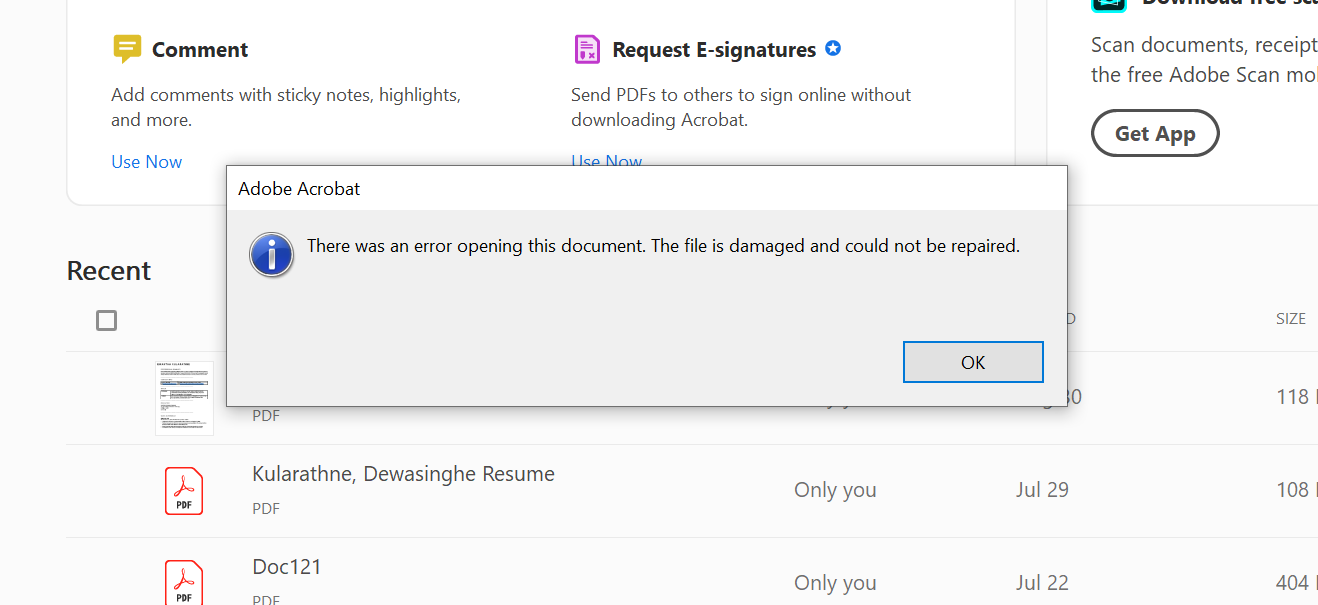Click the SIZE column header

pos(1290,319)
